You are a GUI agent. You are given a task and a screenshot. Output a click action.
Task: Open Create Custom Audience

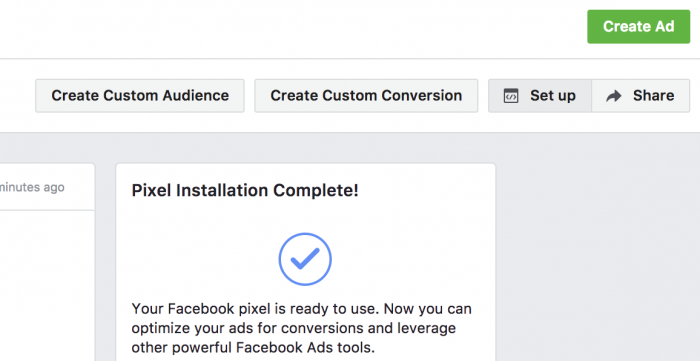(140, 95)
